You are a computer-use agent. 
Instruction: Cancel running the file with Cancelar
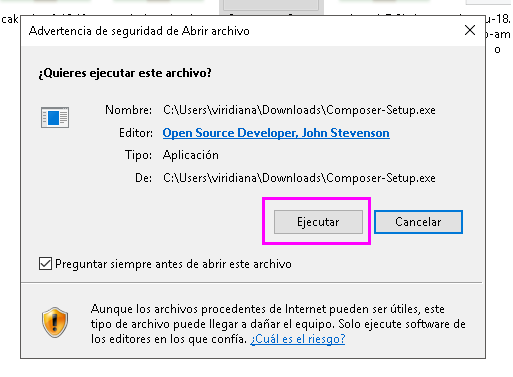[418, 222]
